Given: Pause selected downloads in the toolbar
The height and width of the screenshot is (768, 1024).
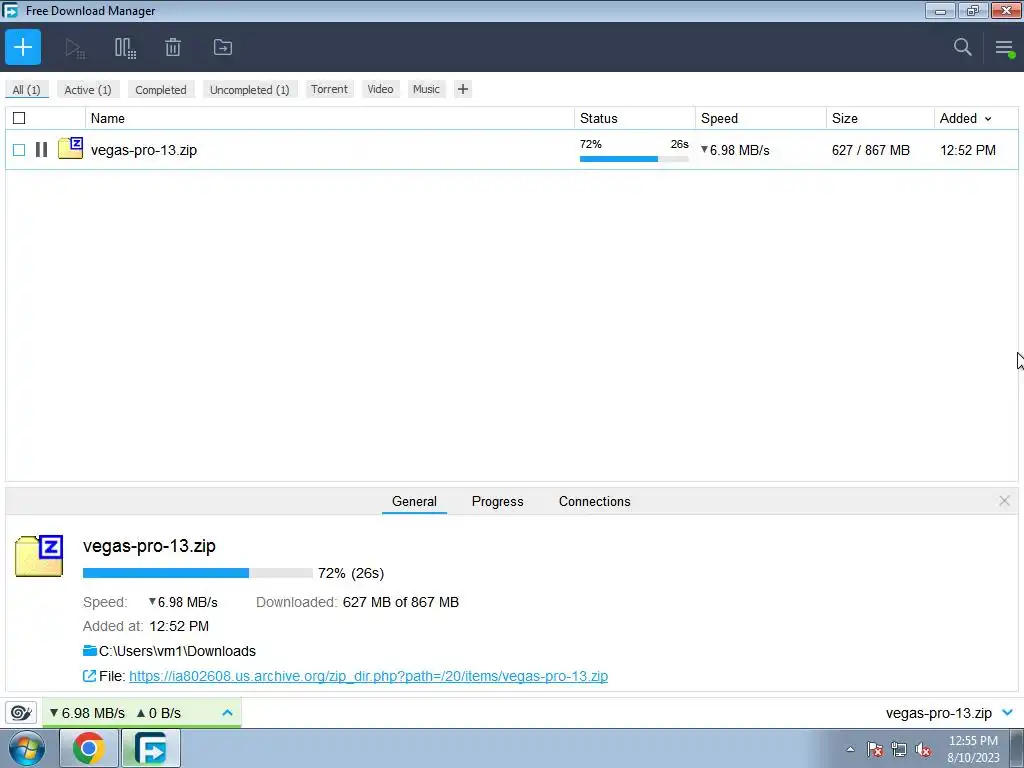Looking at the screenshot, I should (125, 48).
